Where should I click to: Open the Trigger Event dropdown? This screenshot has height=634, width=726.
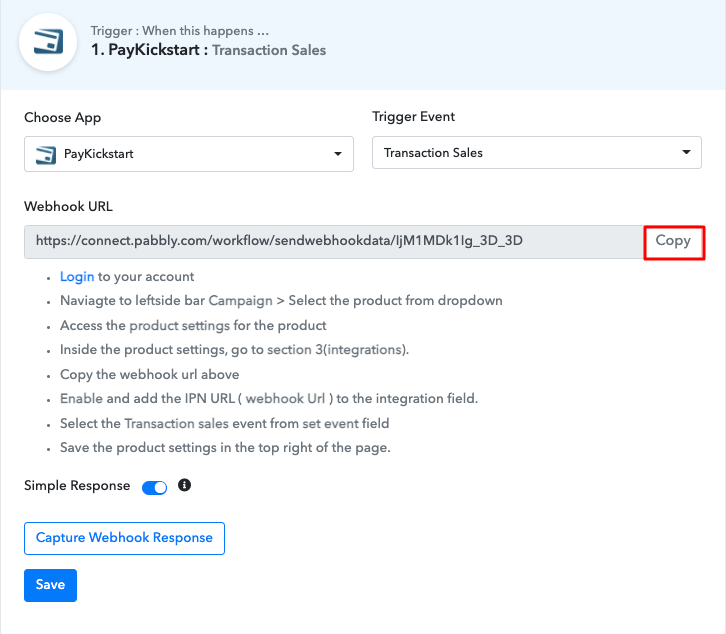click(x=537, y=152)
